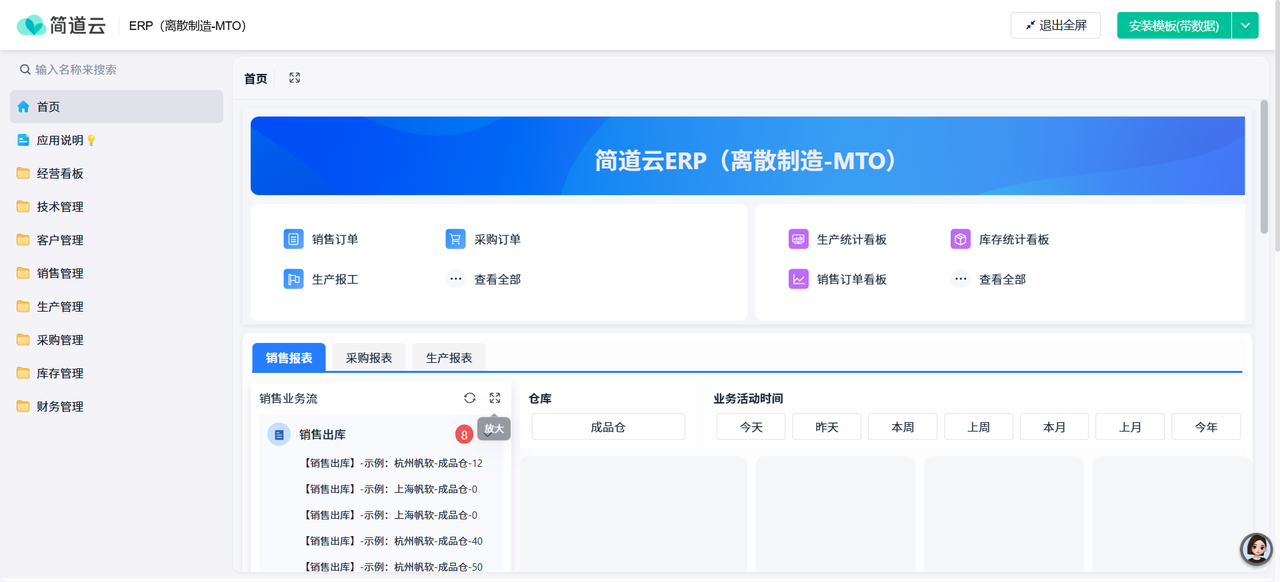Open record 杭州帆软-成品仓-12
This screenshot has height=582, width=1280.
(x=392, y=463)
